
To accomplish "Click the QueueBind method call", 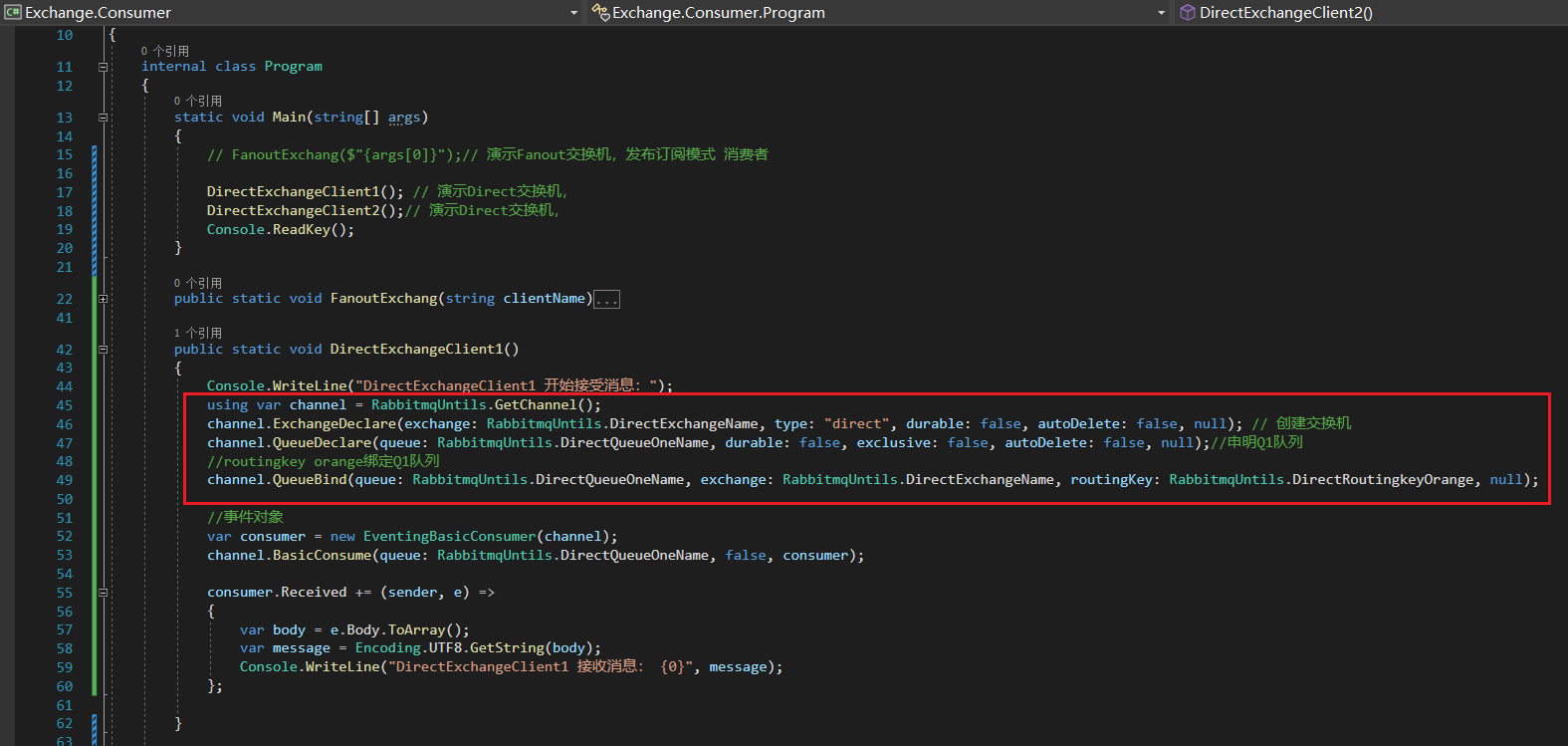I will [x=310, y=480].
